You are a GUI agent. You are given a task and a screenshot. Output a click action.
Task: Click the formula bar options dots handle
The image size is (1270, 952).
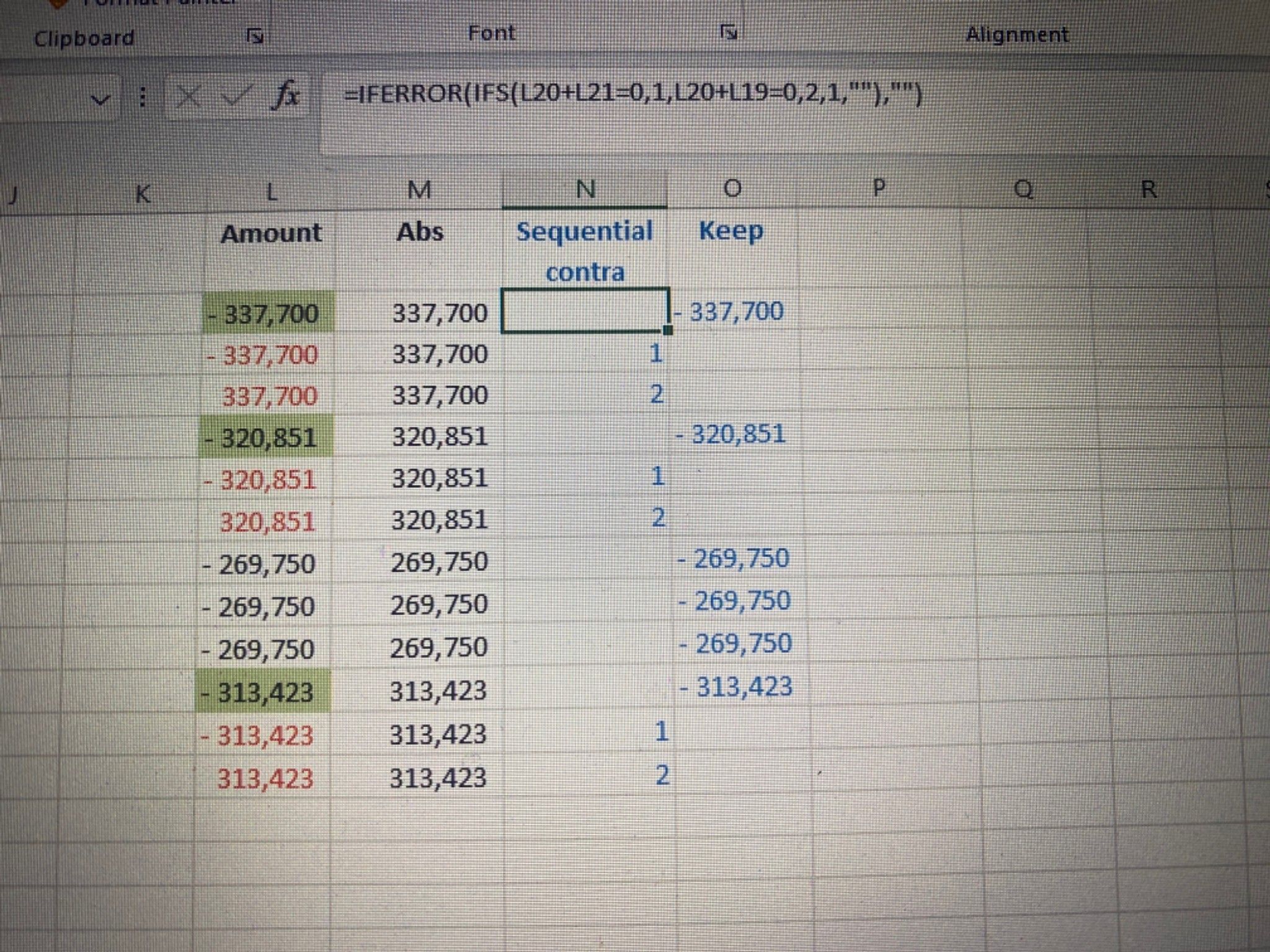point(143,97)
